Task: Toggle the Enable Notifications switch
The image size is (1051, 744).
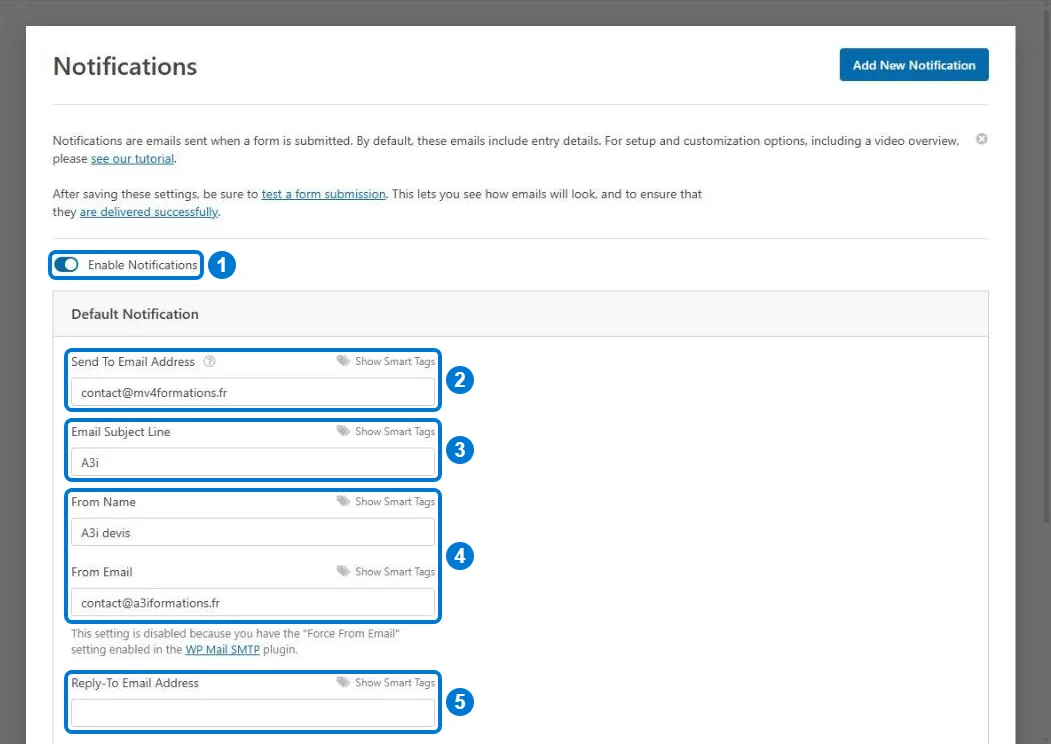Action: (x=66, y=265)
